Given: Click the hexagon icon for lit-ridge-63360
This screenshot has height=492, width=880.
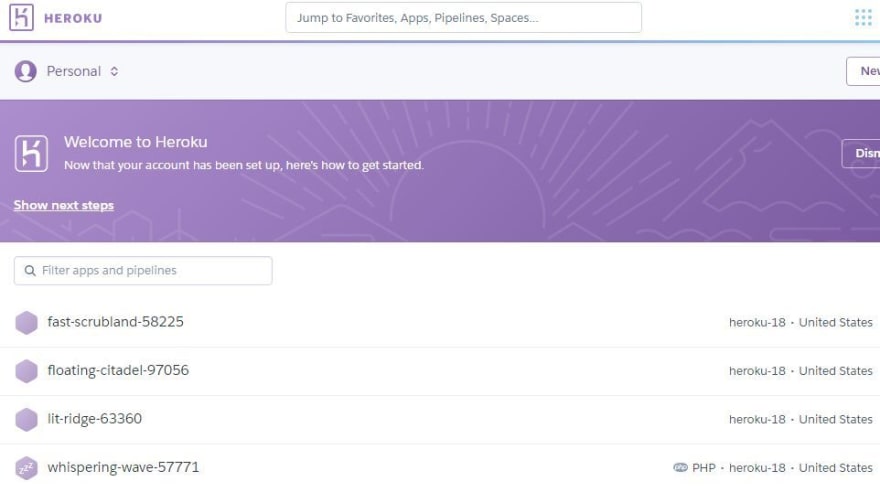Looking at the screenshot, I should pos(26,420).
